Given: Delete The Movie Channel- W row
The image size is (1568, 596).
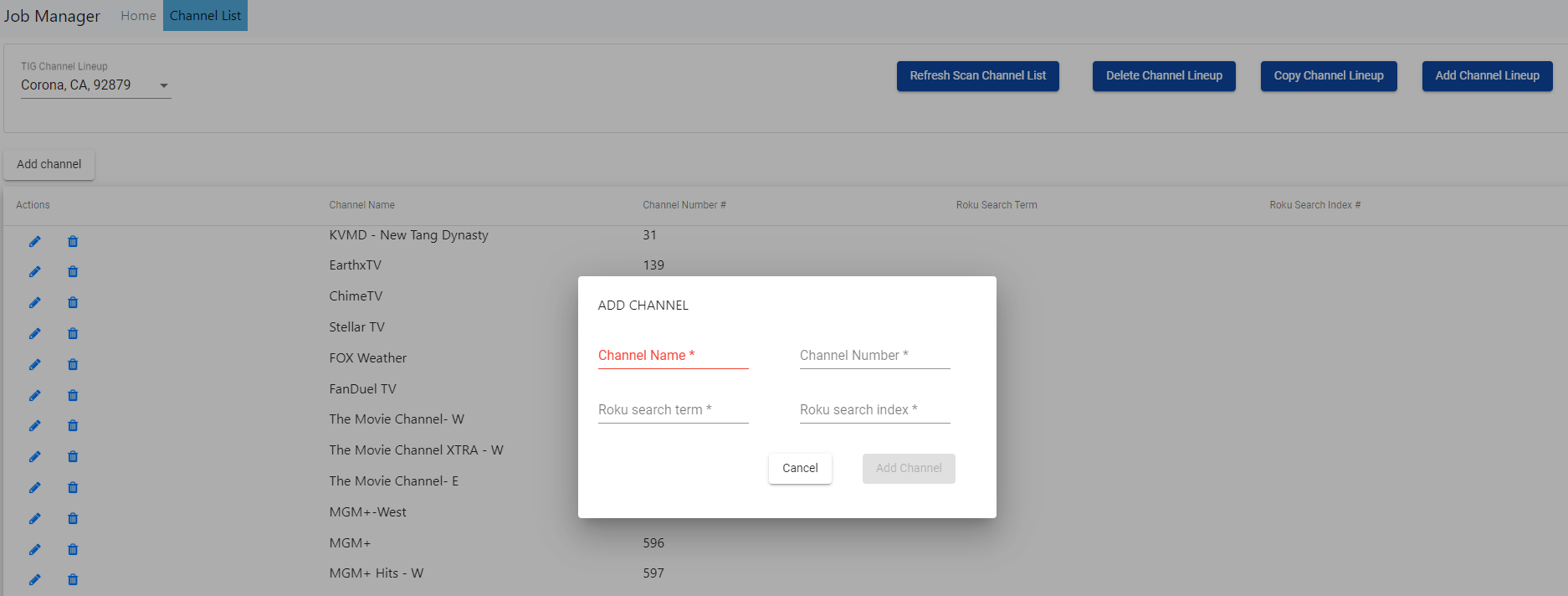Looking at the screenshot, I should click(73, 425).
